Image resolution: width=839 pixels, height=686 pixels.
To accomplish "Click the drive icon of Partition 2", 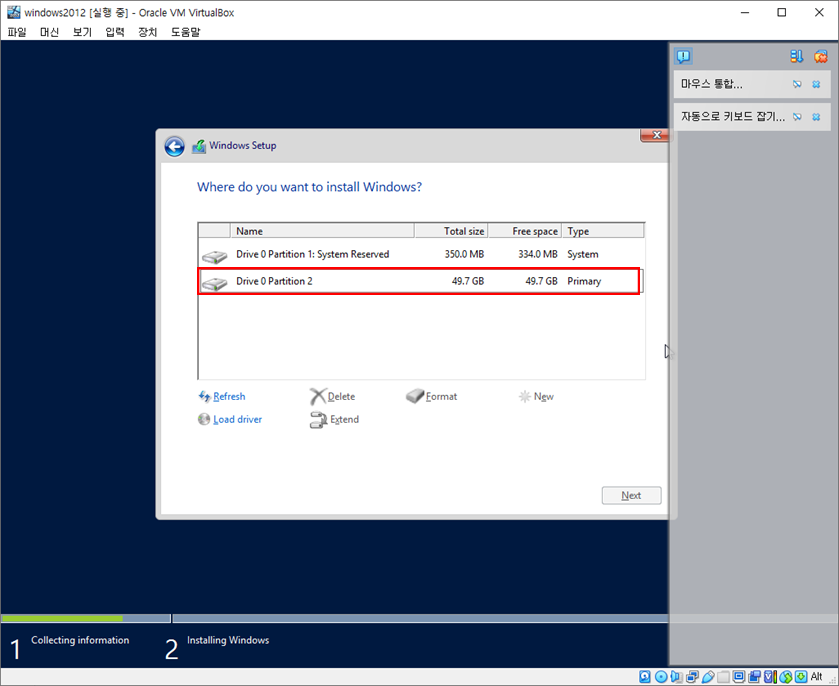I will (215, 283).
